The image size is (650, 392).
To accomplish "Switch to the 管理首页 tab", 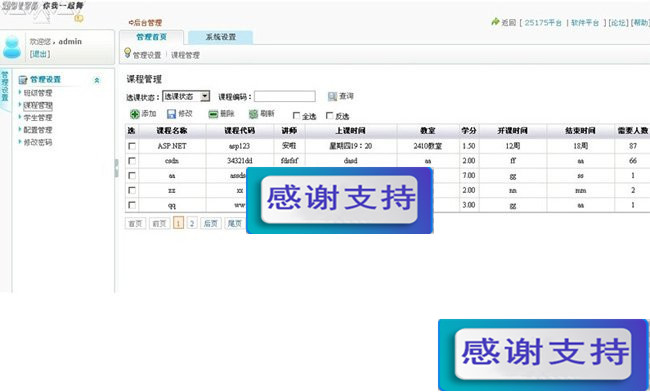I will click(x=151, y=37).
